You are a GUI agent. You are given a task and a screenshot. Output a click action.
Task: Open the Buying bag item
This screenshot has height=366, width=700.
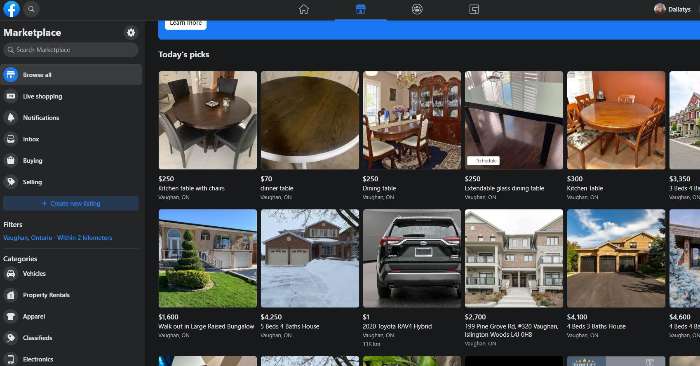pos(72,160)
